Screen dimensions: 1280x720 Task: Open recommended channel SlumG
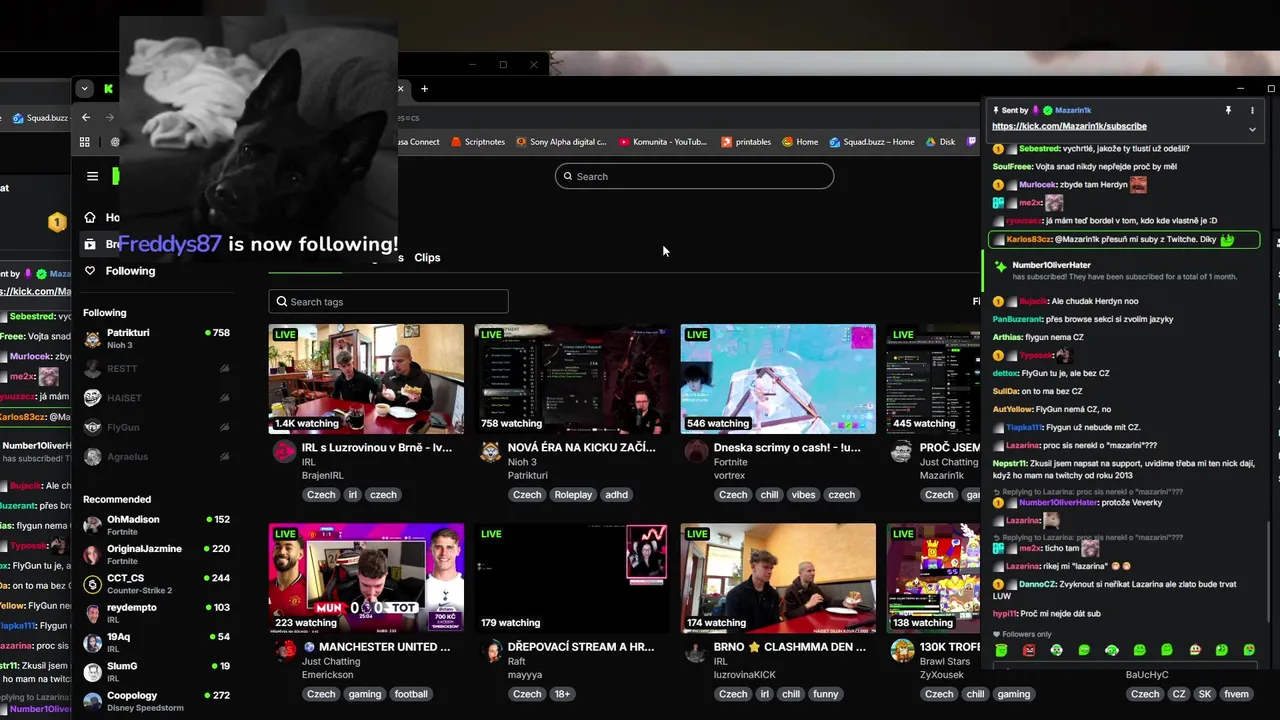coord(156,671)
